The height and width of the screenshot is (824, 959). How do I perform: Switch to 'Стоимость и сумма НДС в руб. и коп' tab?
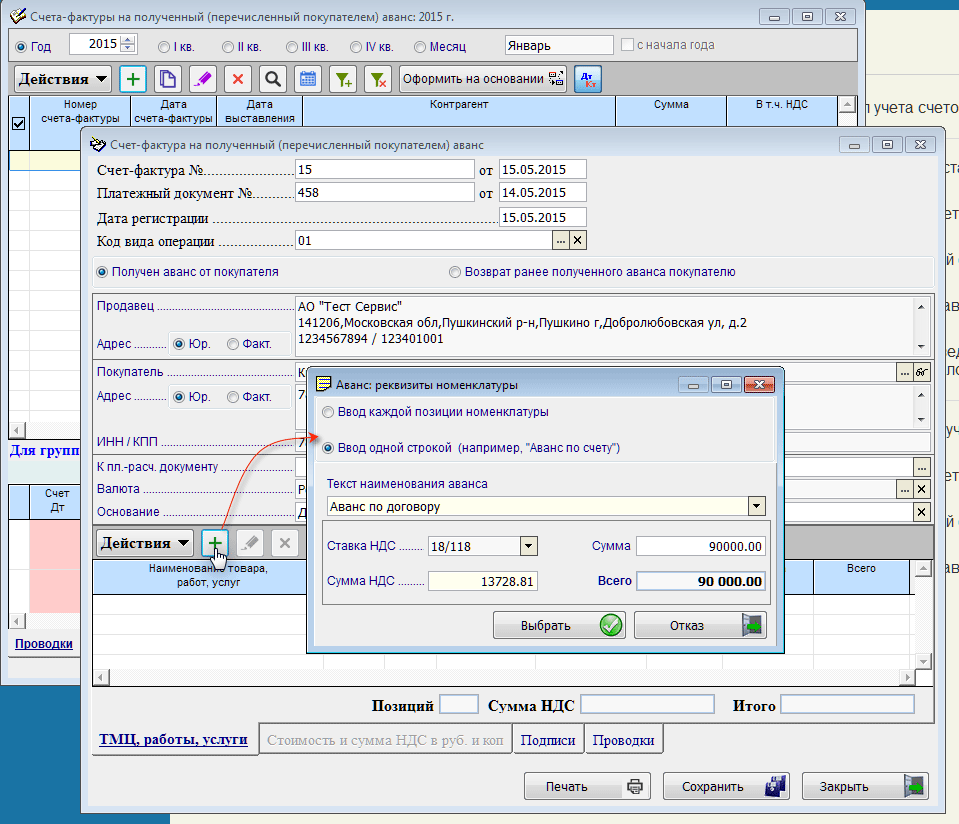385,740
